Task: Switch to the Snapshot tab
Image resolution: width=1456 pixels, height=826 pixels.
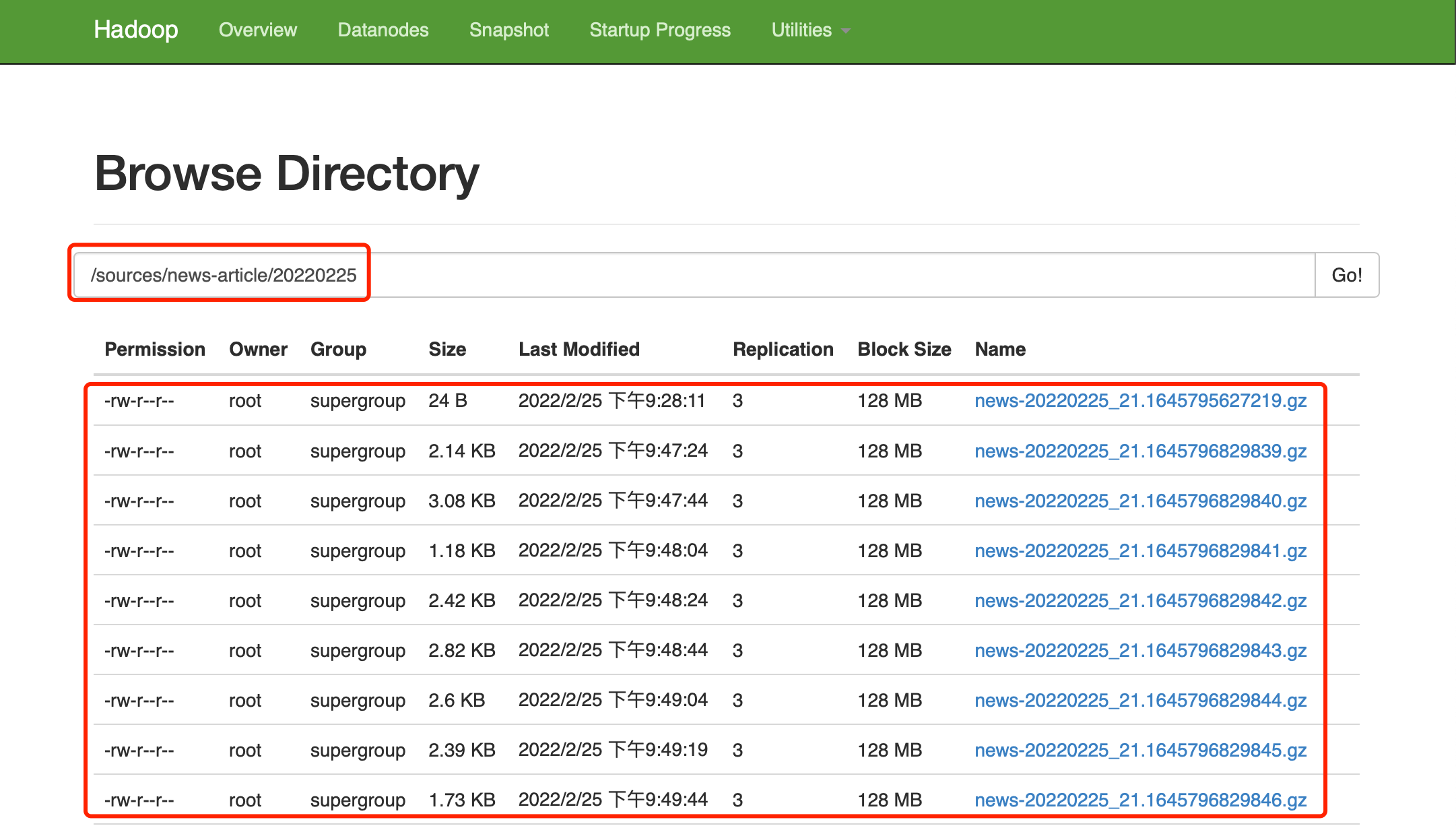Action: click(509, 30)
